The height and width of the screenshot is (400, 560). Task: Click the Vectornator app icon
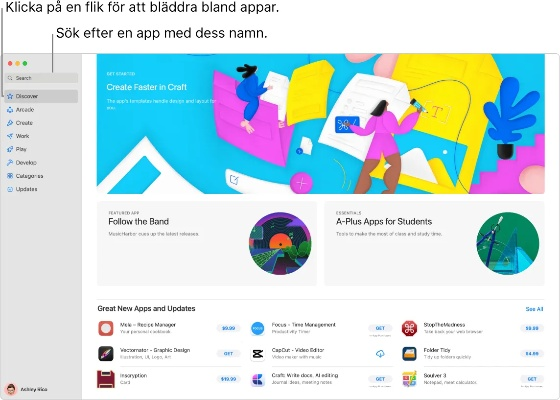106,354
